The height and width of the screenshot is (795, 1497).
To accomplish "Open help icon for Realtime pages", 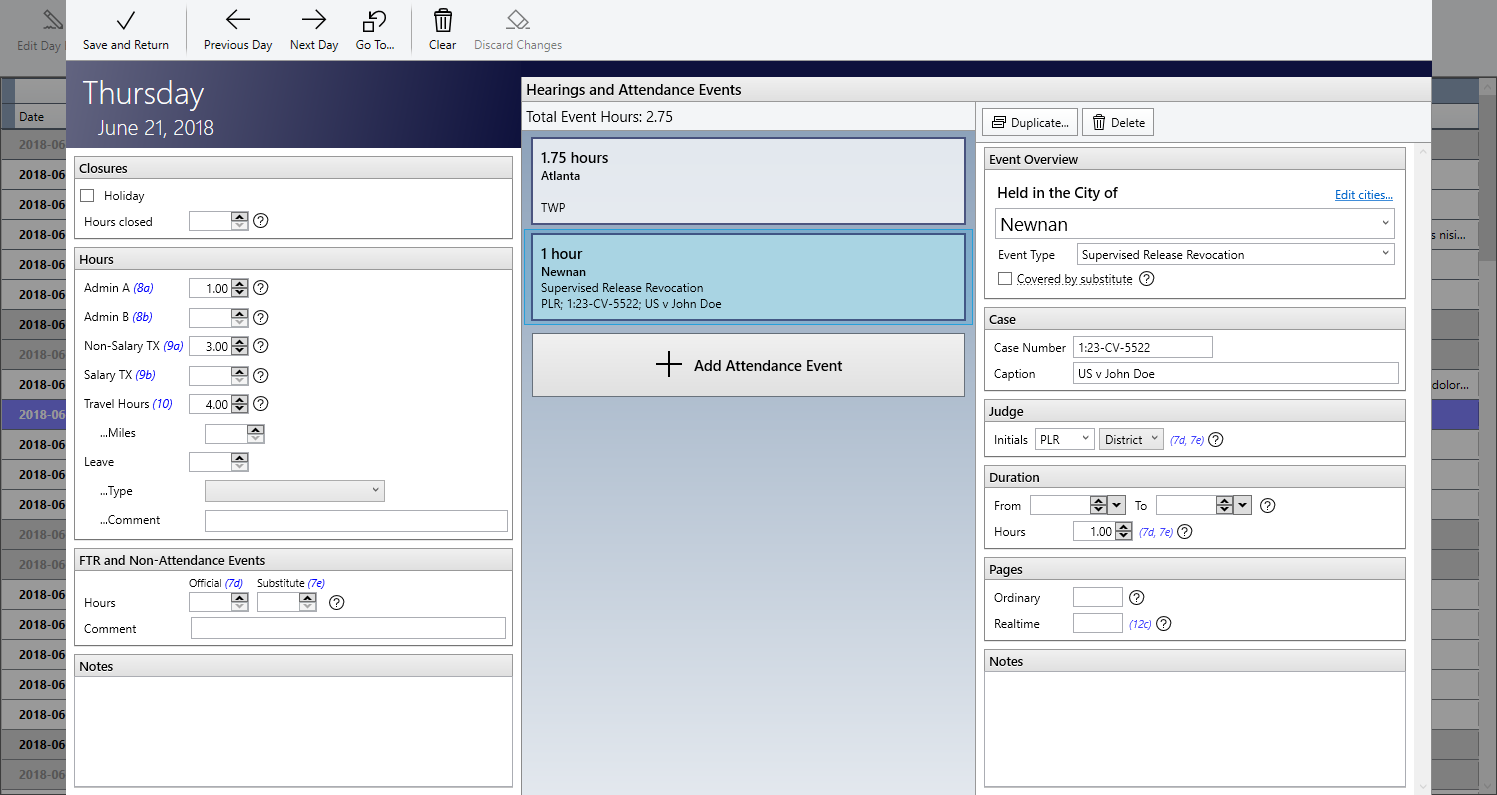I will coord(1163,624).
